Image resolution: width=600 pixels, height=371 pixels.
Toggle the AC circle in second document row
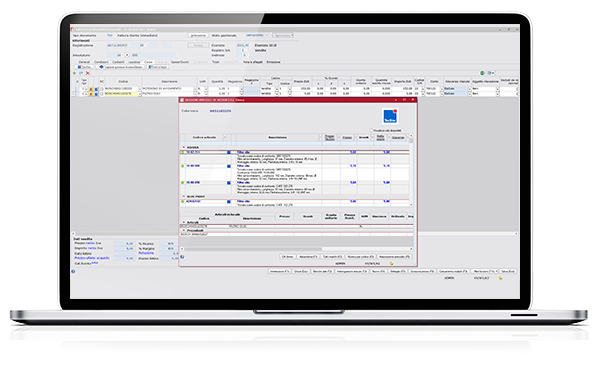tap(102, 94)
